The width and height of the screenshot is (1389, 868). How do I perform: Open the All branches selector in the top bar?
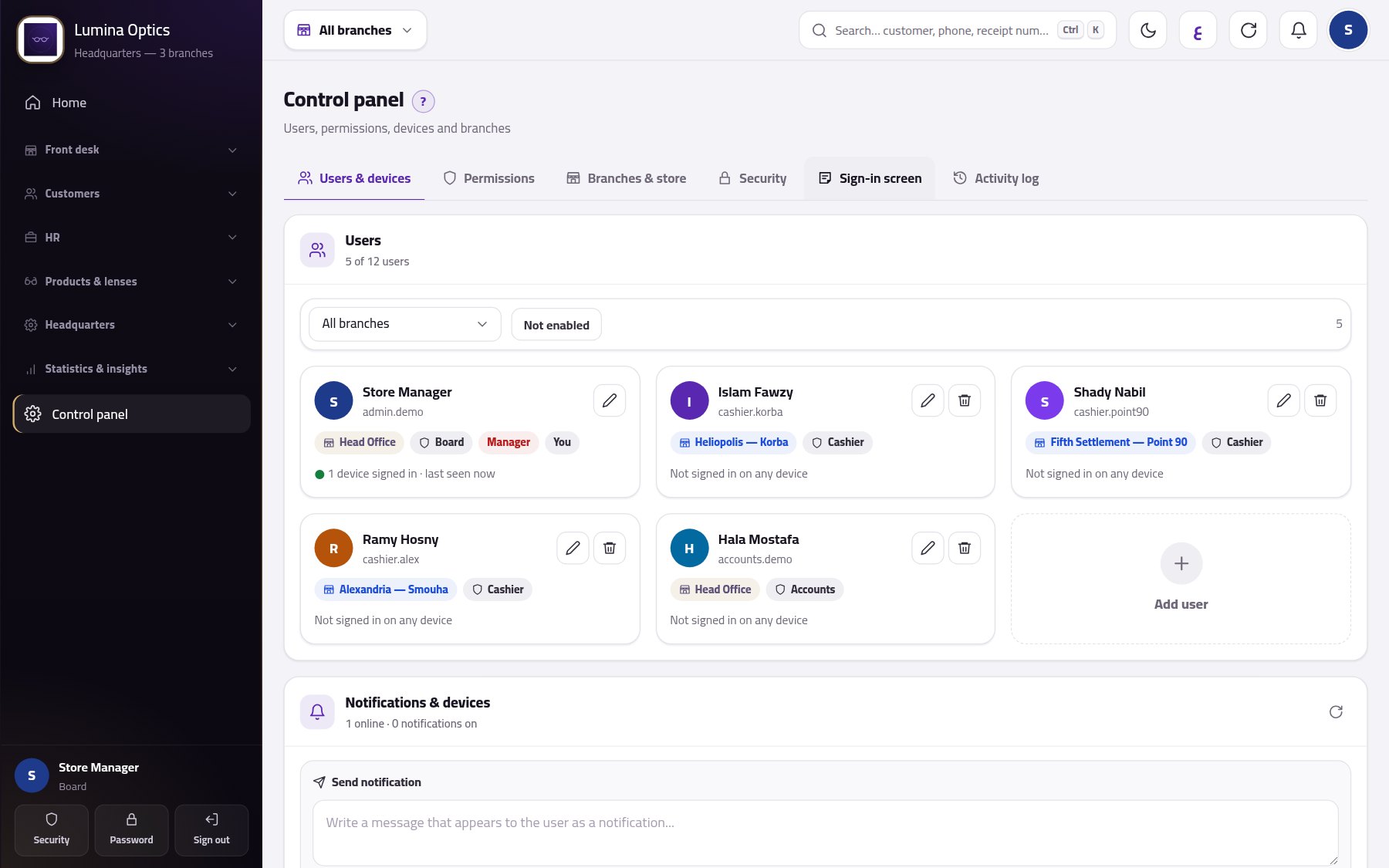(x=355, y=30)
